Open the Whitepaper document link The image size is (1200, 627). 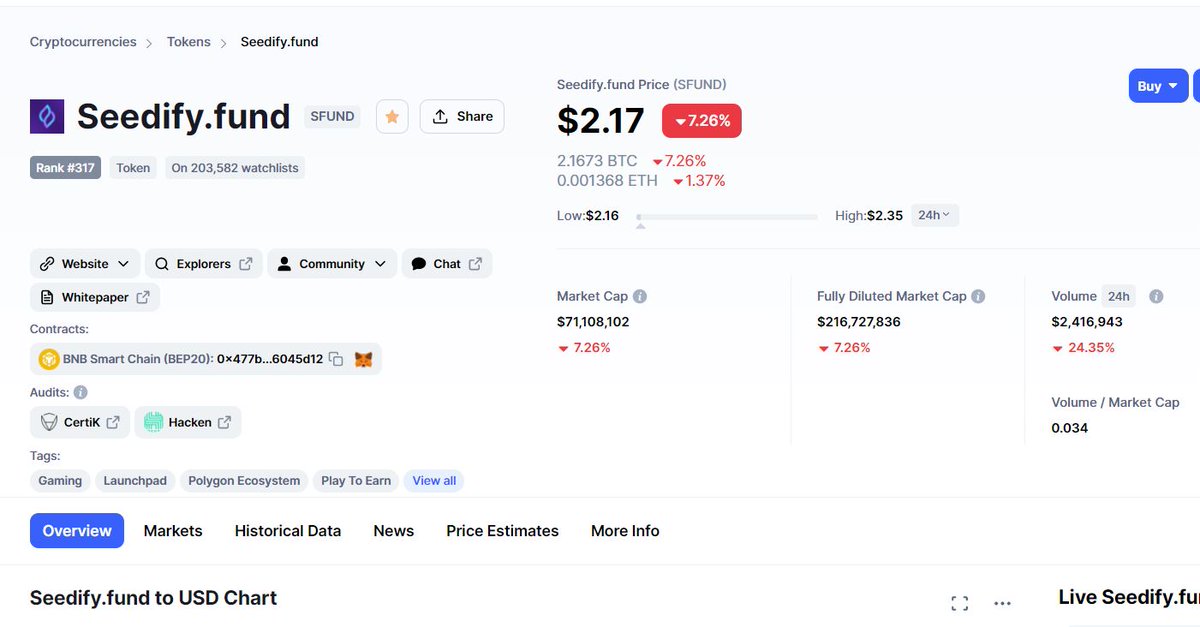coord(95,297)
